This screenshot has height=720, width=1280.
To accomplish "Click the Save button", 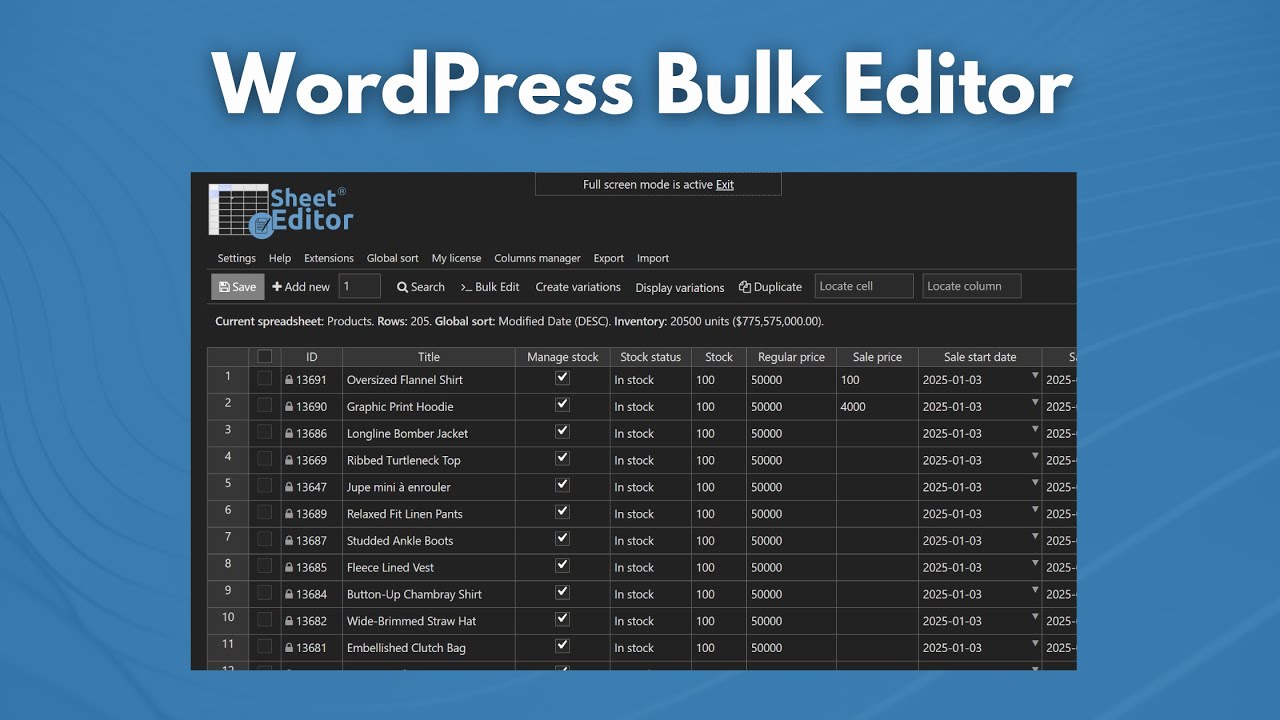I will click(x=238, y=287).
